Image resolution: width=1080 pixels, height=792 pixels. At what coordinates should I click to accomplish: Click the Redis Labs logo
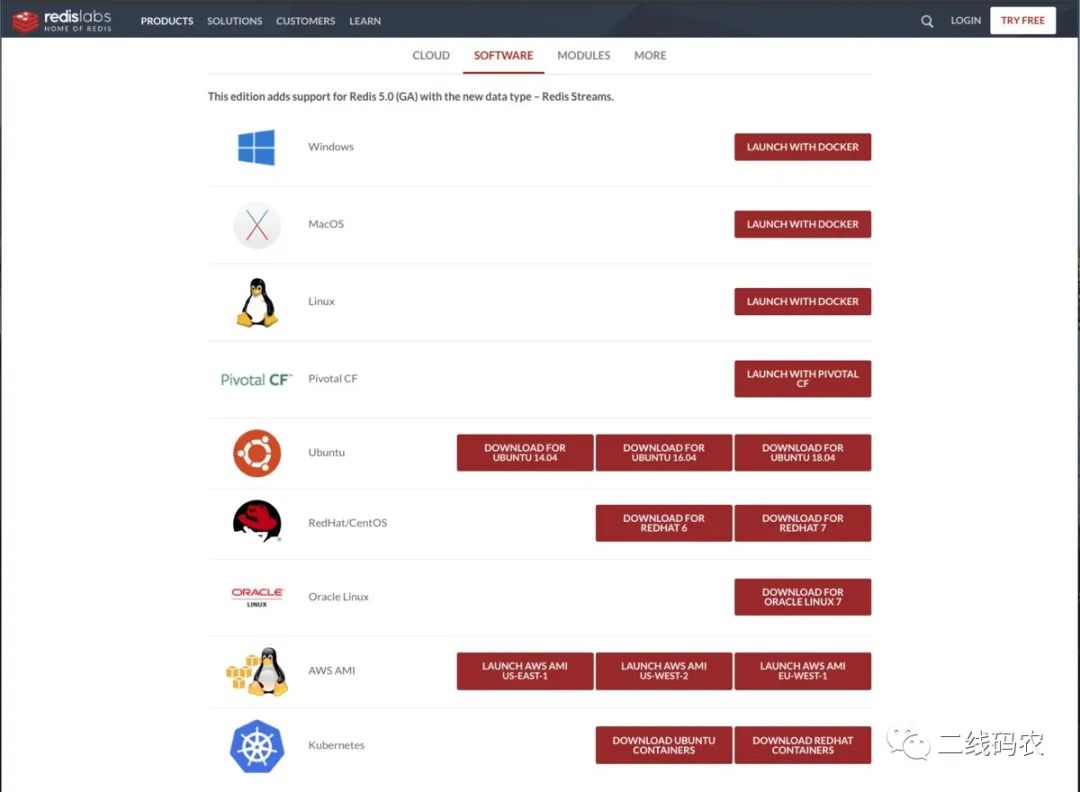click(62, 21)
